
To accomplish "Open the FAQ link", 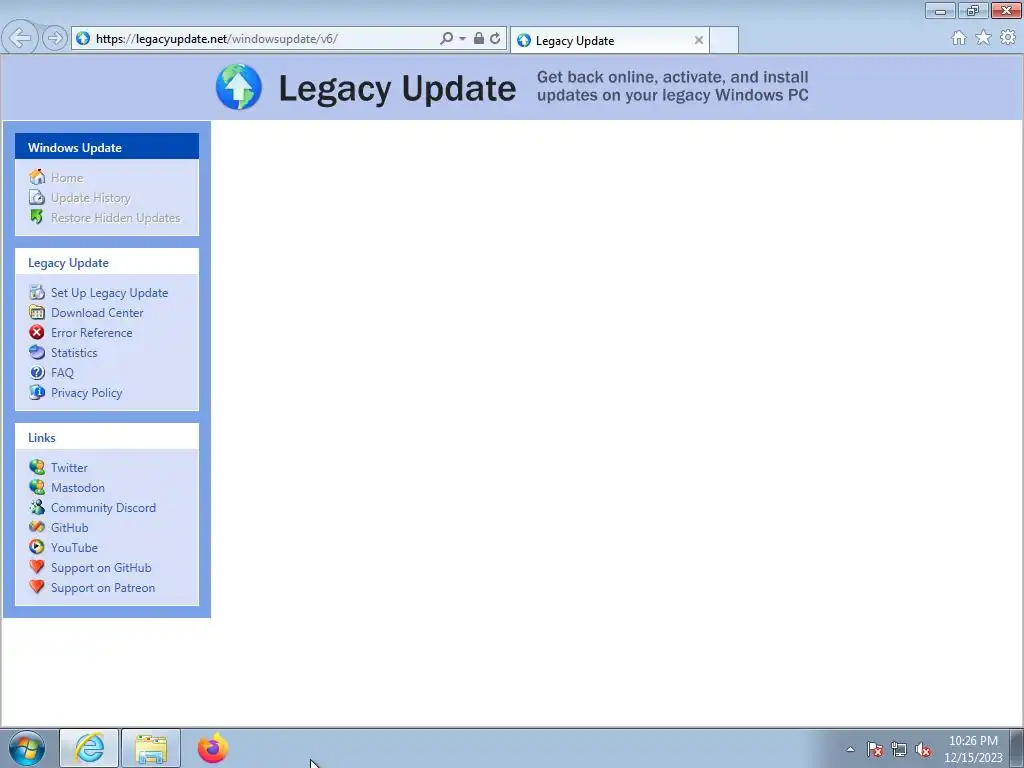I will 62,373.
